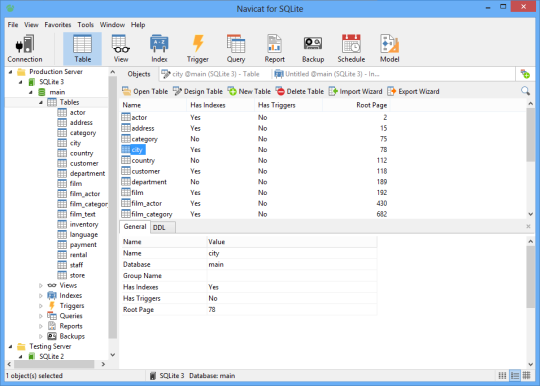This screenshot has width=540, height=386.
Task: Click the tree panel horizontal scrollbar
Action: 54,364
